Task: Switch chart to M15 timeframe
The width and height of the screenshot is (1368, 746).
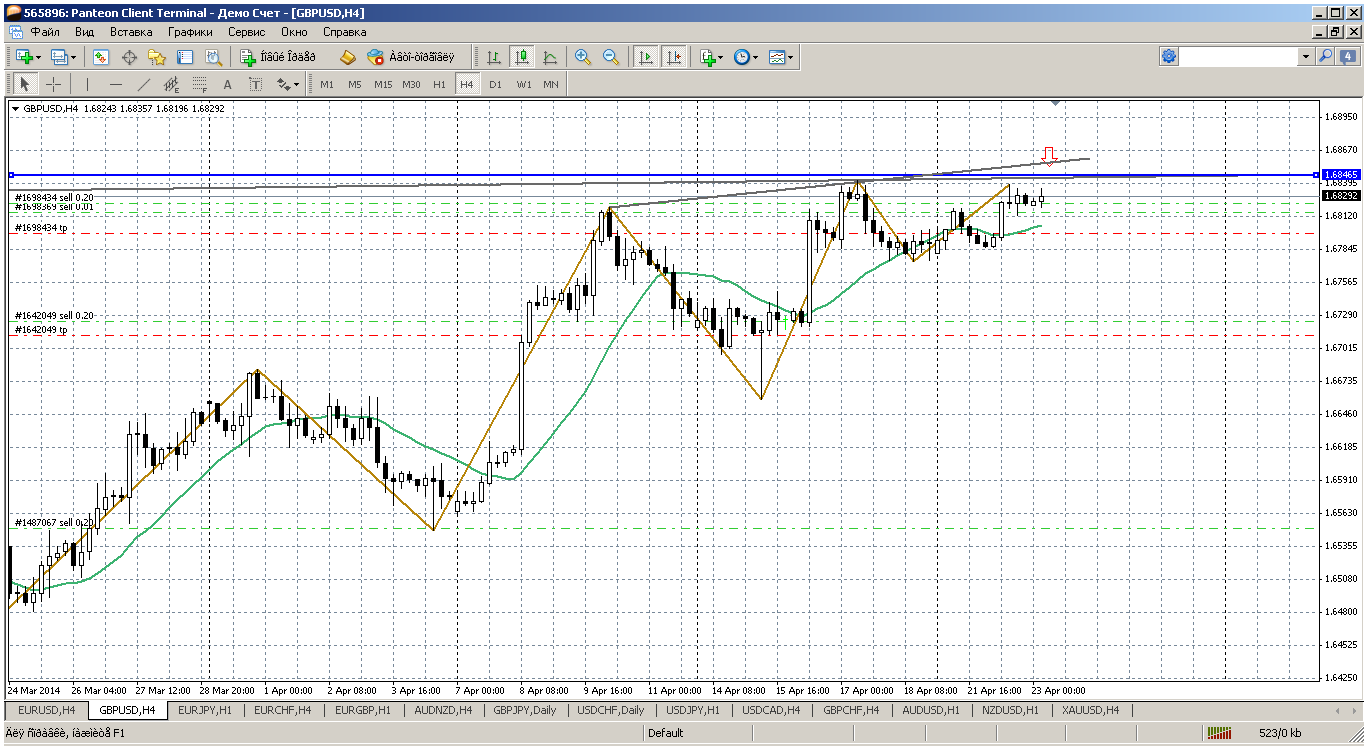Action: click(x=383, y=84)
